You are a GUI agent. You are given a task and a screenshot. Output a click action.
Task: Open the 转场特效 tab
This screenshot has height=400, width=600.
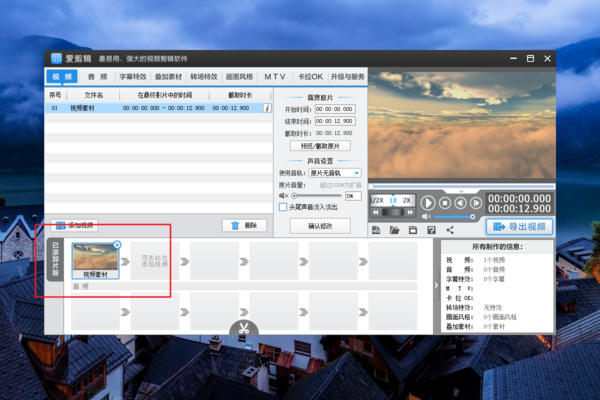[204, 77]
